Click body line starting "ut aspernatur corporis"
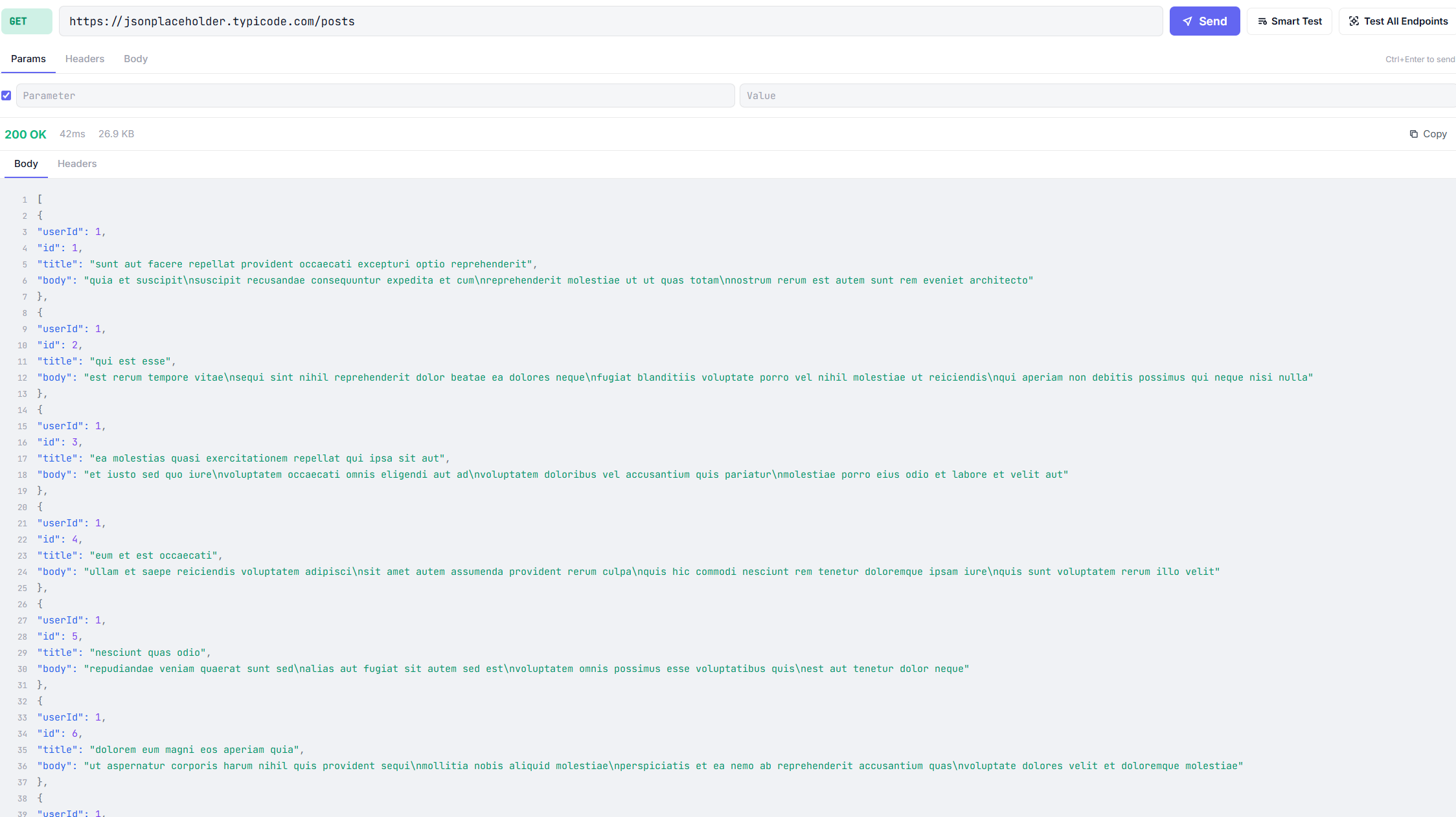 [x=641, y=766]
